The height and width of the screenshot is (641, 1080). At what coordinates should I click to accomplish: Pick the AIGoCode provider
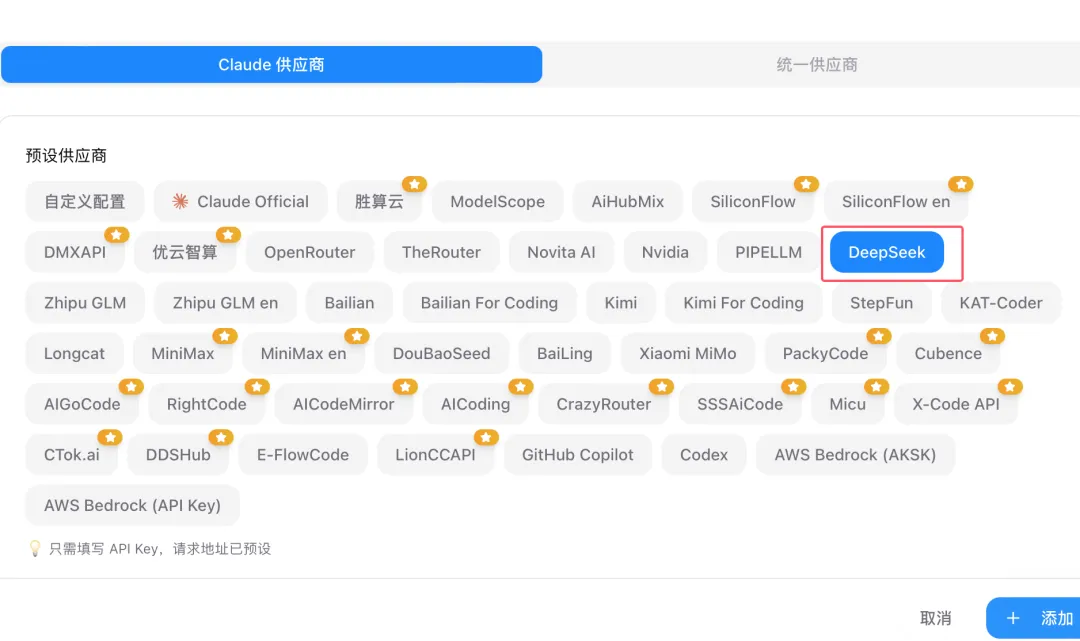[x=82, y=404]
